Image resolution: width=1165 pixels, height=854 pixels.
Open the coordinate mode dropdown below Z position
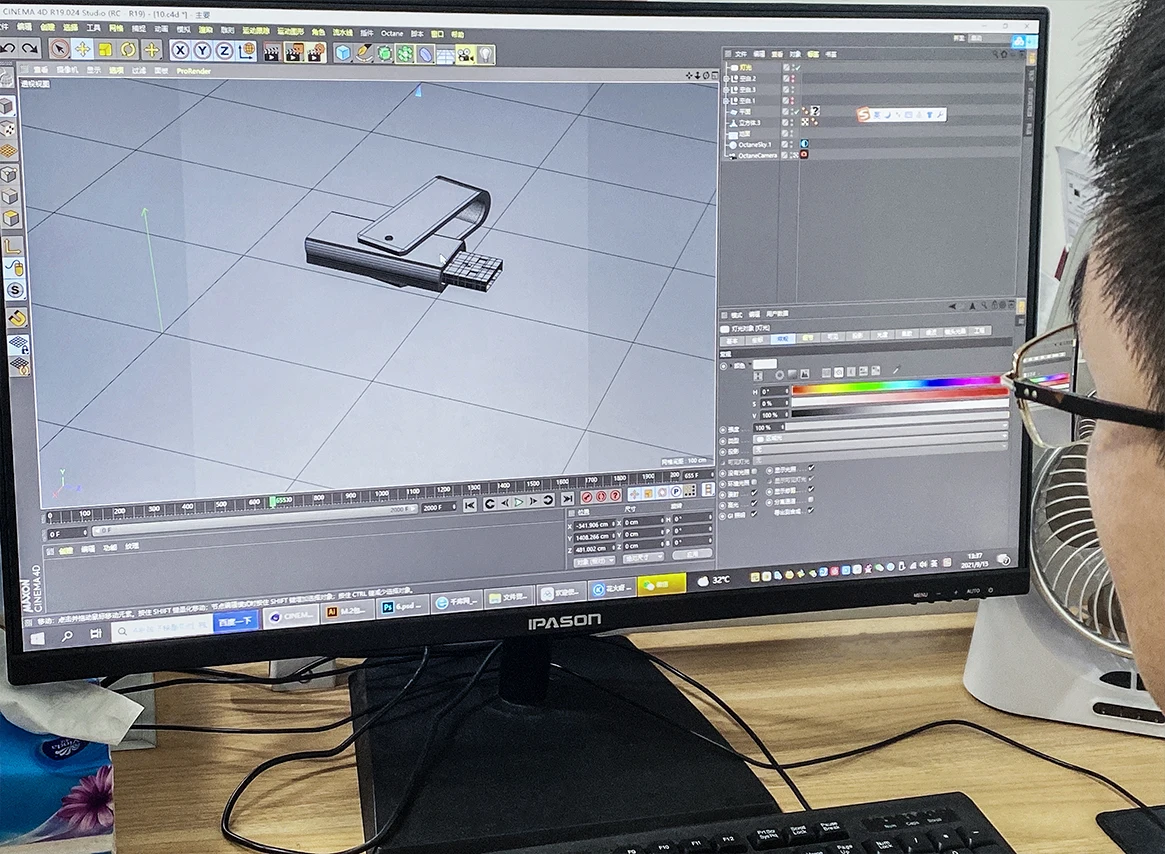(x=595, y=560)
